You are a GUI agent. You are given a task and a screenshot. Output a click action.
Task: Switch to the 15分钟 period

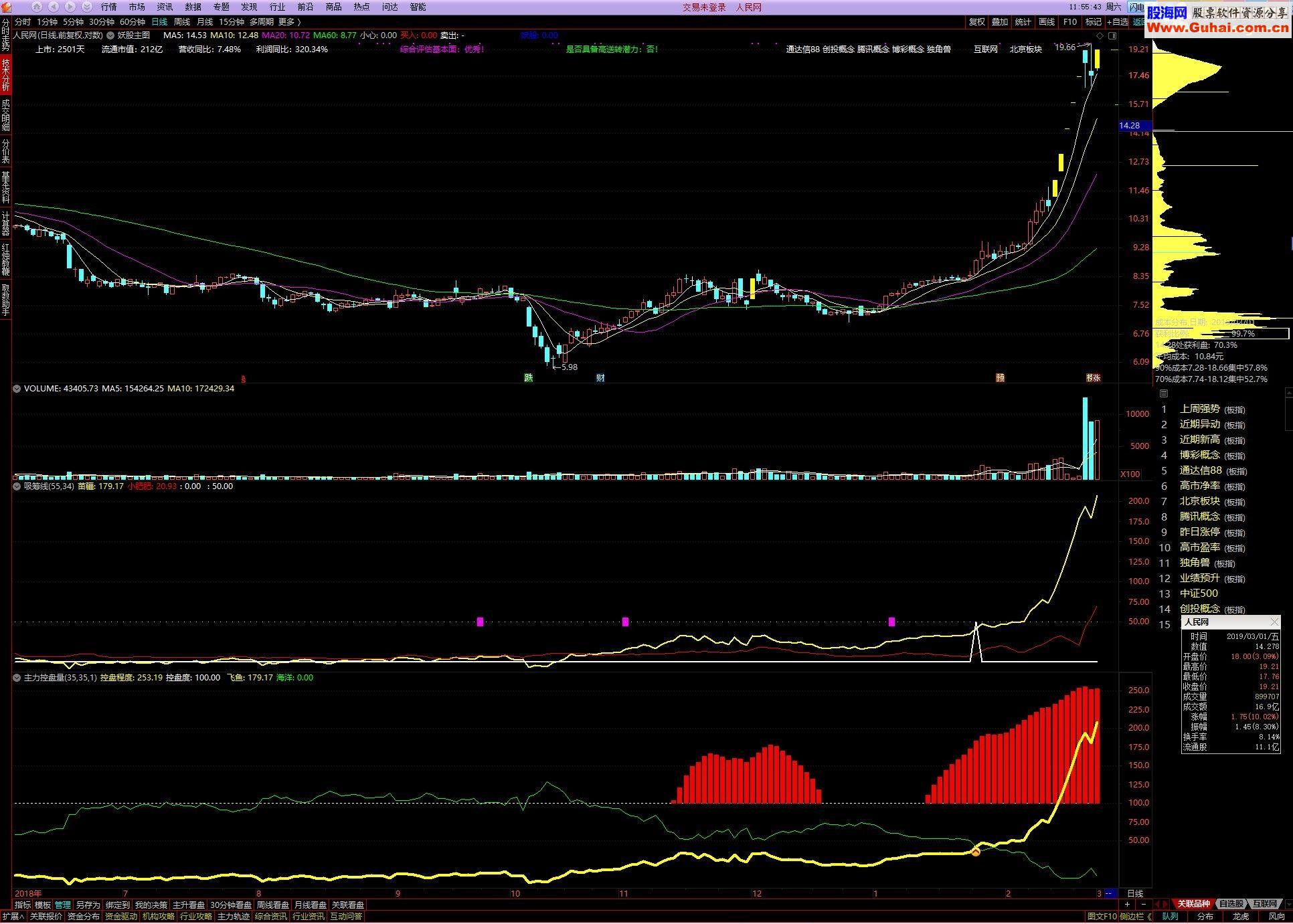(232, 22)
